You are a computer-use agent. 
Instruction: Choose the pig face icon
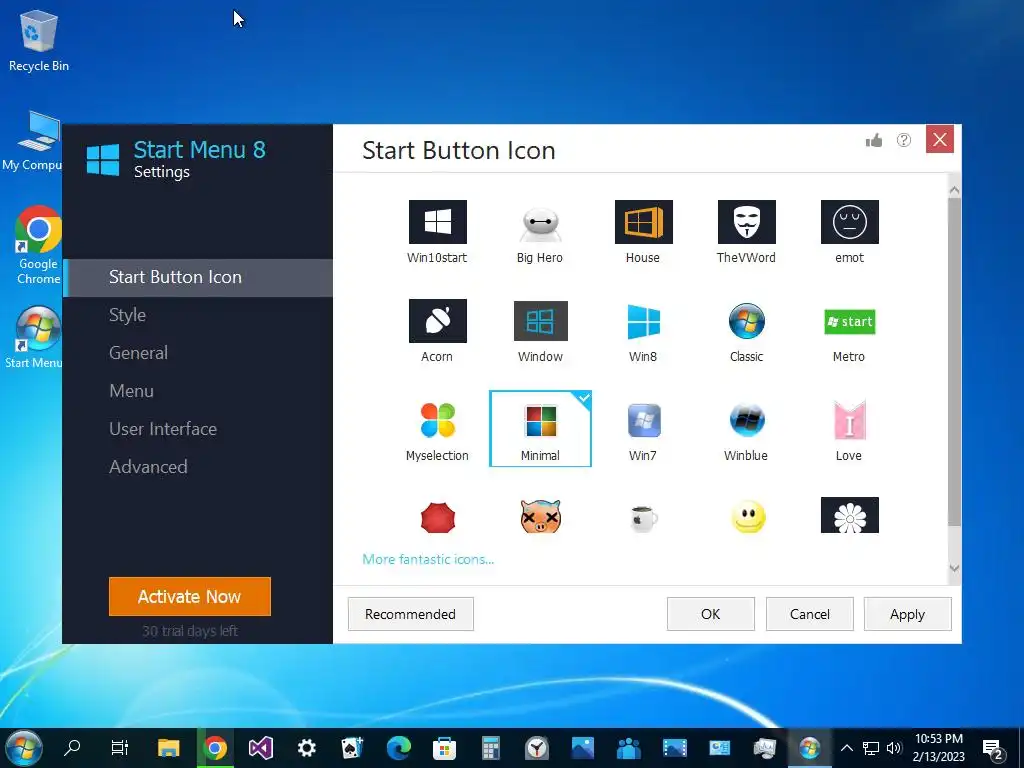coord(541,517)
